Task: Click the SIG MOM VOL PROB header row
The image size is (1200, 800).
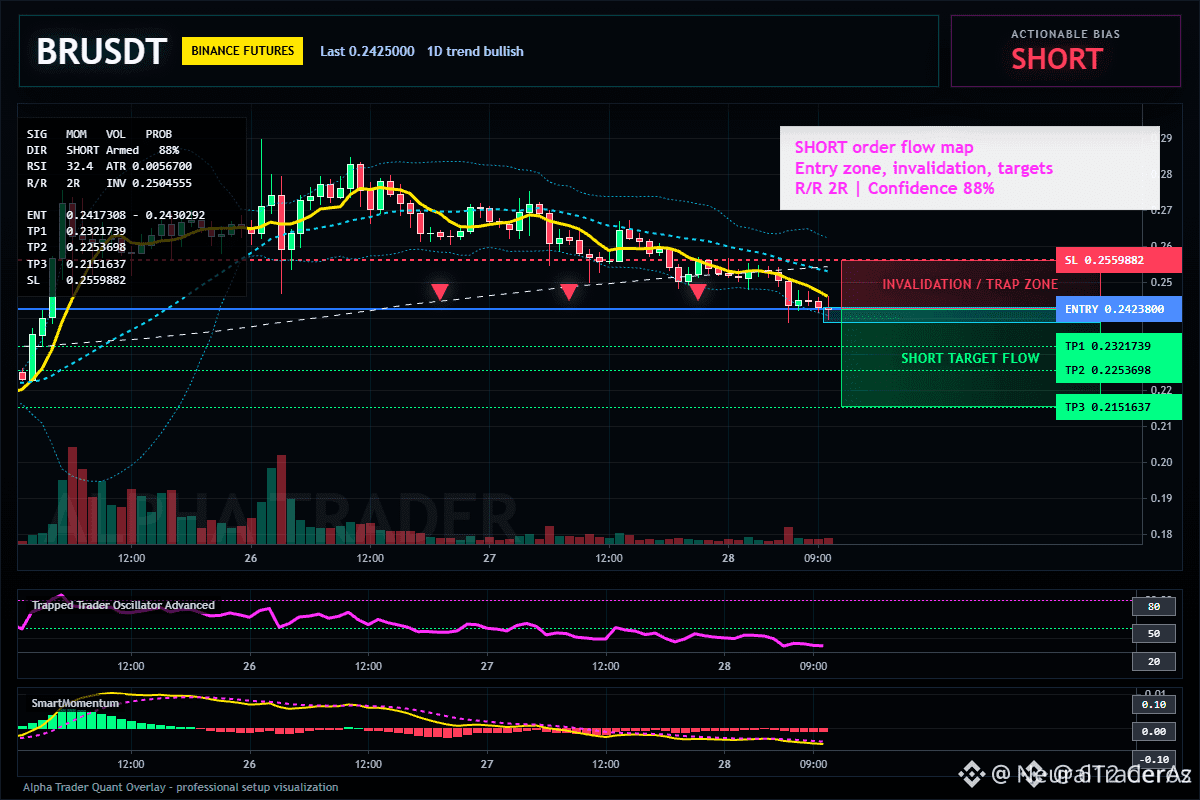Action: 99,133
